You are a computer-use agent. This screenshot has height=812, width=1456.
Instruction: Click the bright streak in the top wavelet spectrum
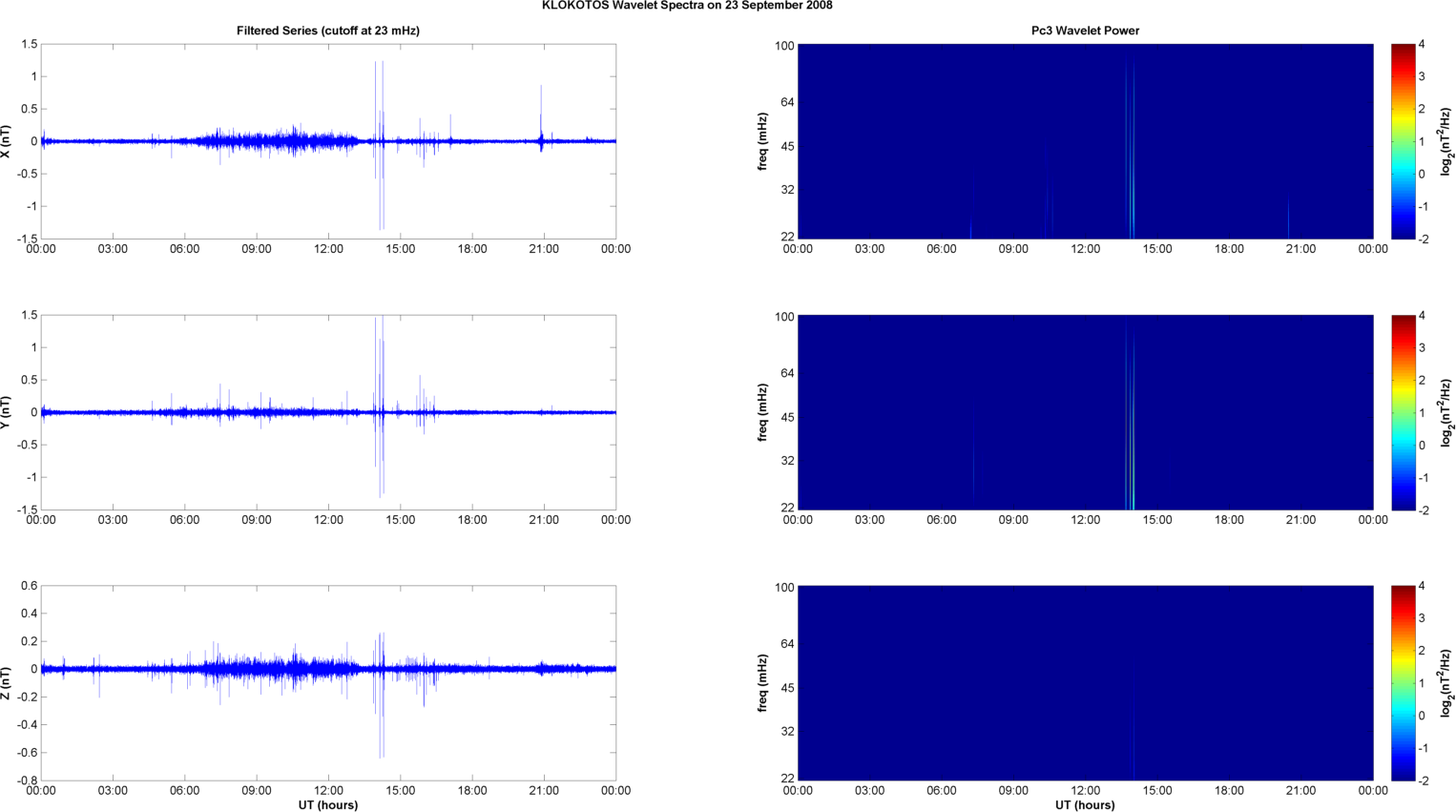(x=1130, y=151)
